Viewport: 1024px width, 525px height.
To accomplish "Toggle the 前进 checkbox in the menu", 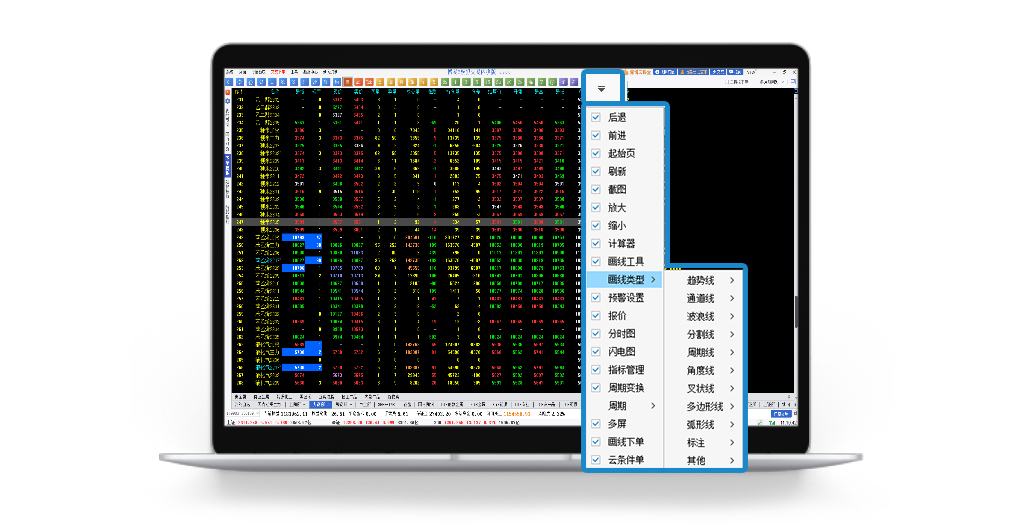I will click(596, 135).
